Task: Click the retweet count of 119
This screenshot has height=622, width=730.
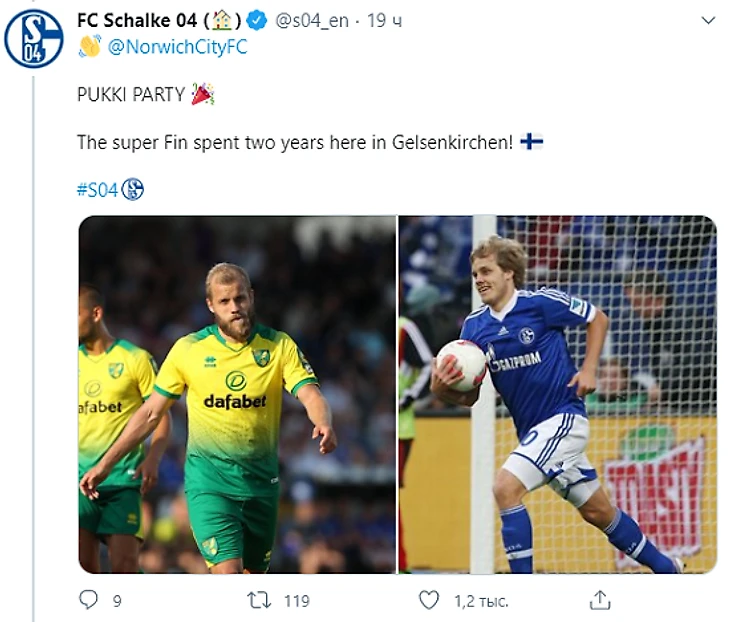Action: click(296, 600)
